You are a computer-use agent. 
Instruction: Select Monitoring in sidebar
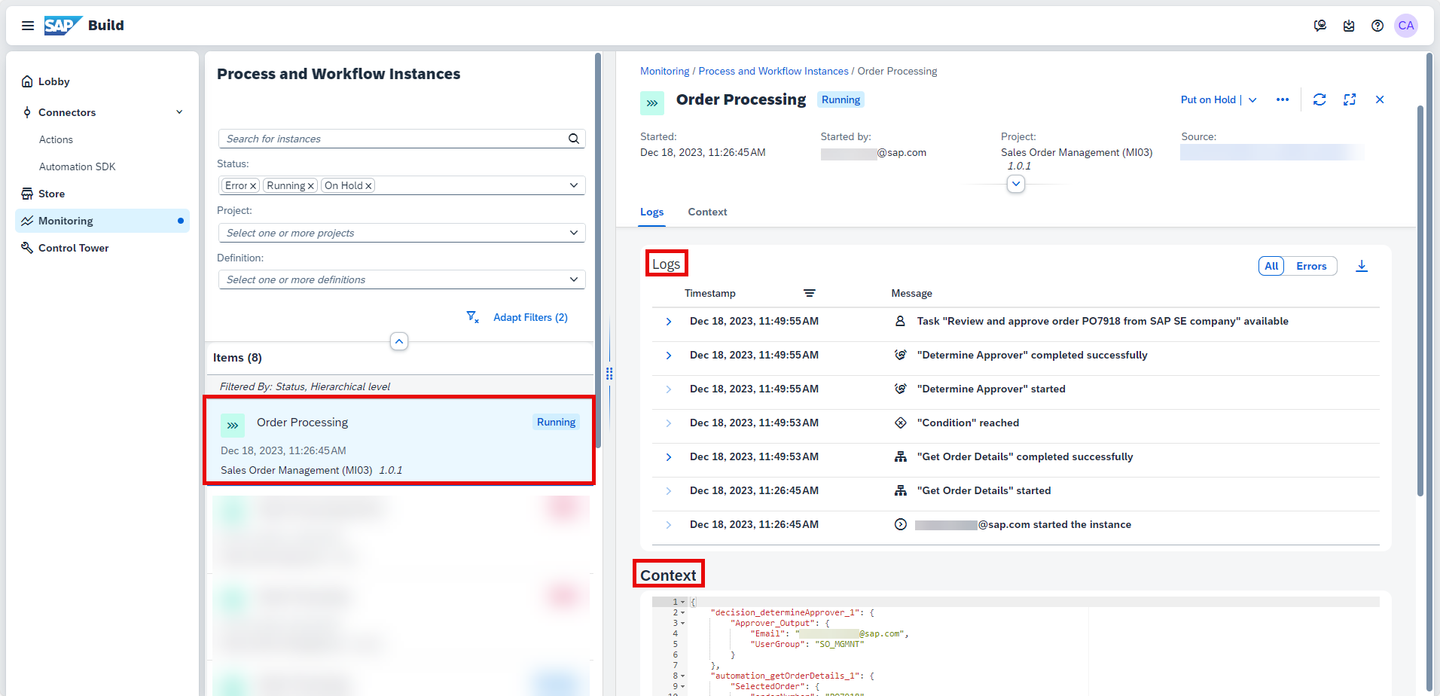(102, 221)
